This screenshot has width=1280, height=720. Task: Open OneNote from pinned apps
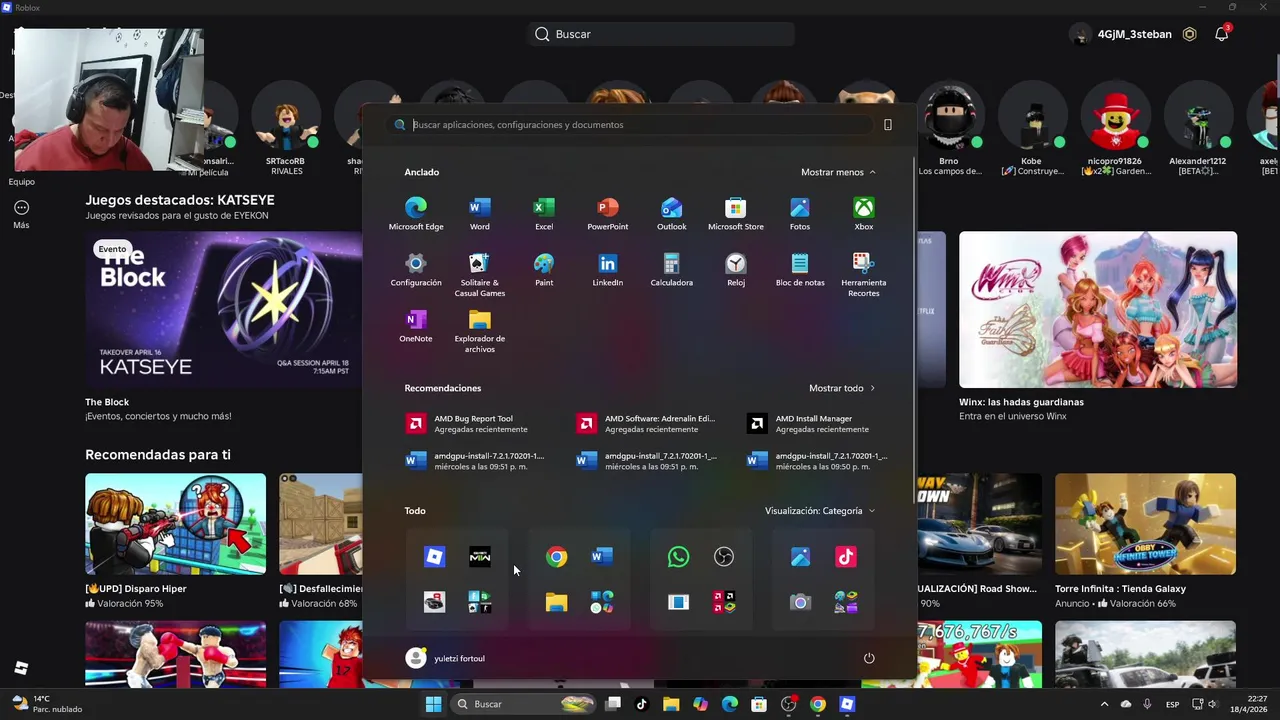tap(416, 326)
